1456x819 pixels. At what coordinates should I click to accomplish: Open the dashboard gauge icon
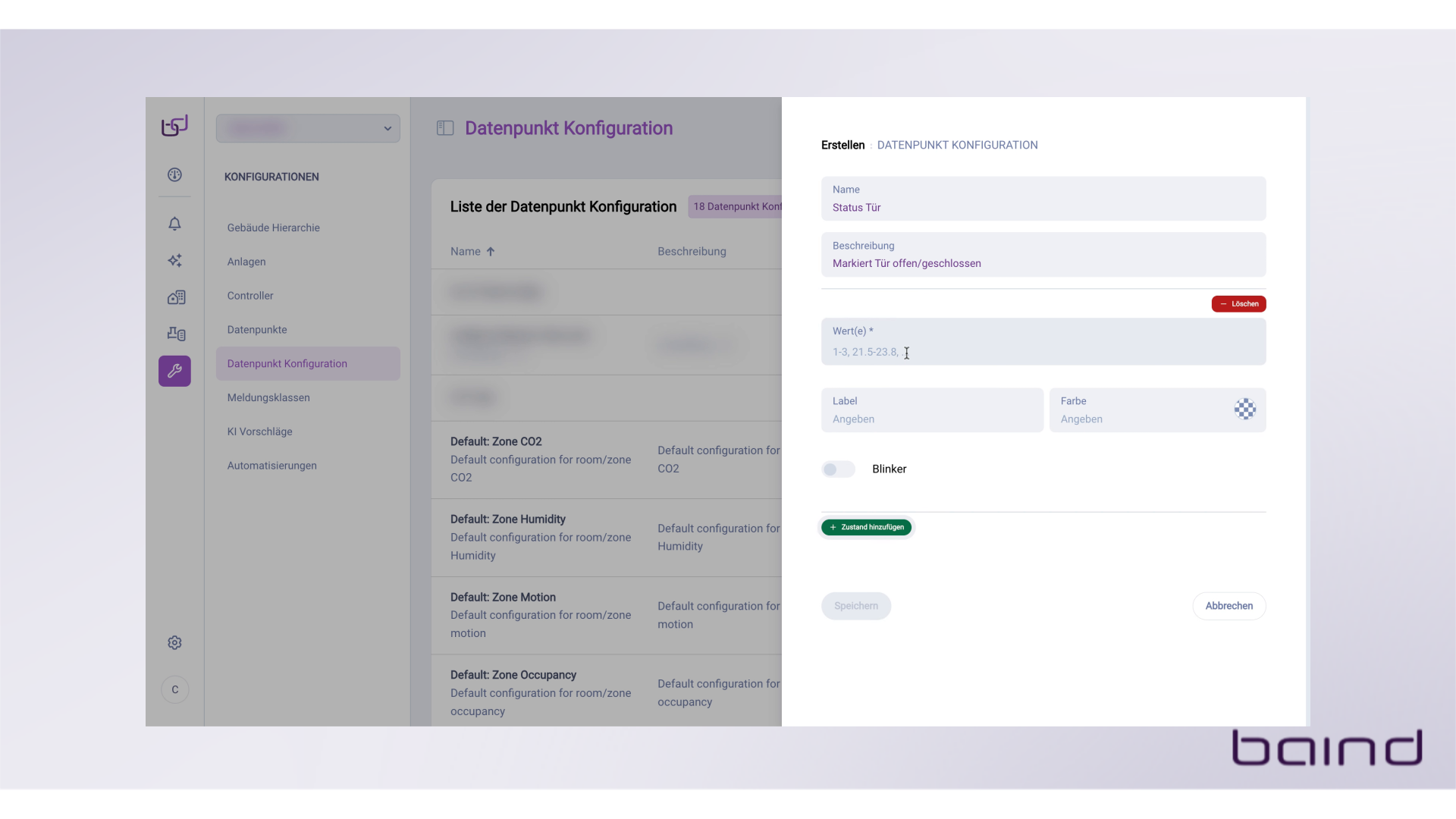coord(174,175)
